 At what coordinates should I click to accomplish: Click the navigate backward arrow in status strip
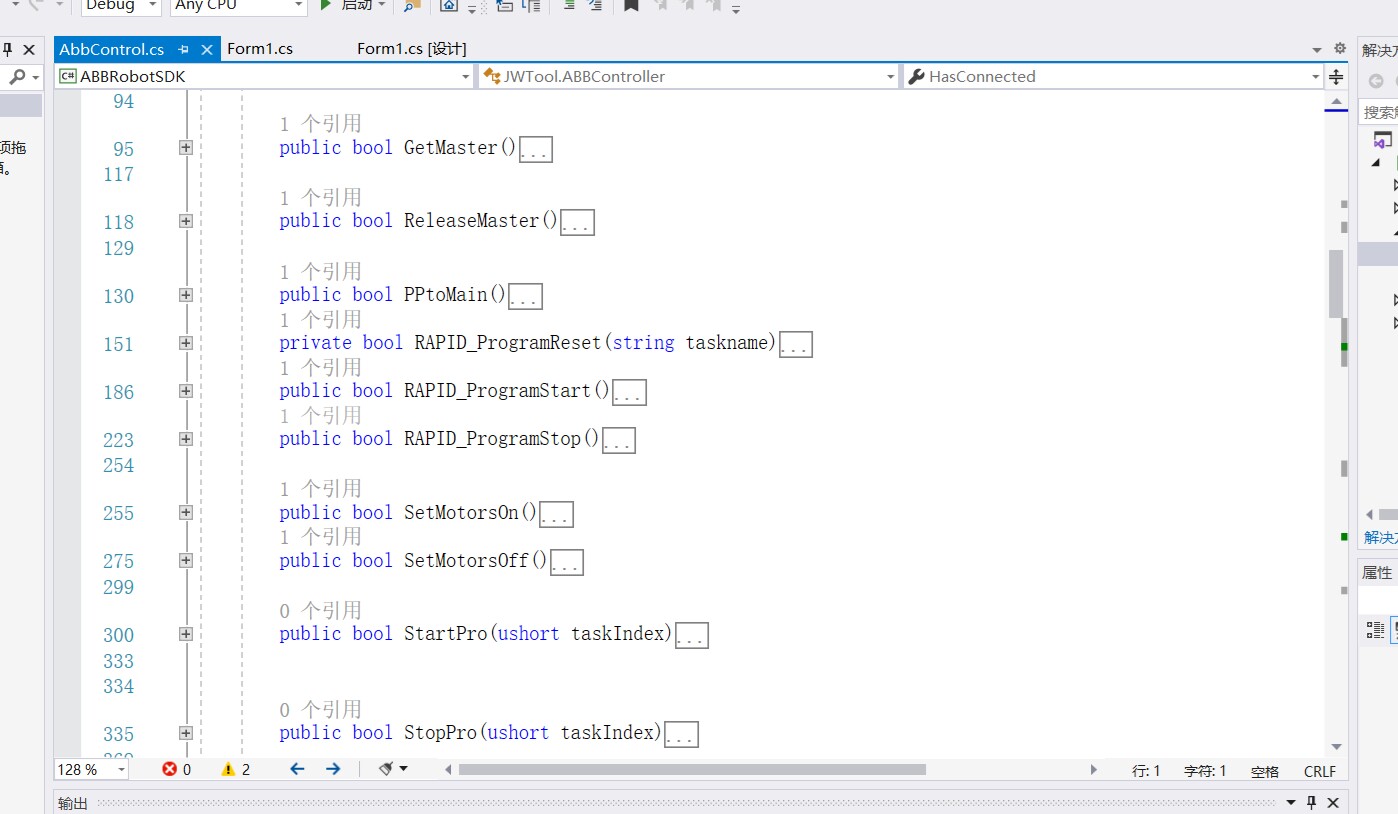(x=297, y=769)
